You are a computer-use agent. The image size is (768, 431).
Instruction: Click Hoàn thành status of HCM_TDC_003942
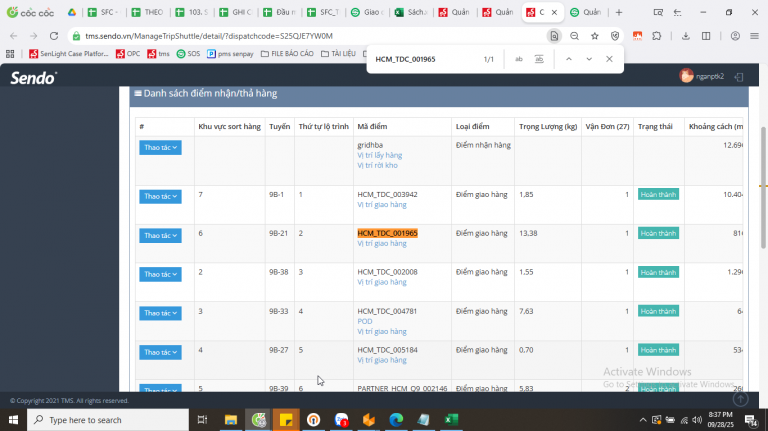click(x=658, y=194)
